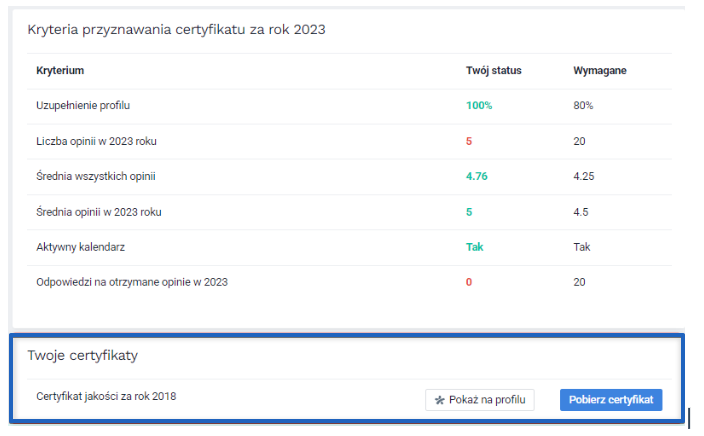The image size is (704, 436).
Task: Click the Pokaż na profilu button
Action: point(480,400)
